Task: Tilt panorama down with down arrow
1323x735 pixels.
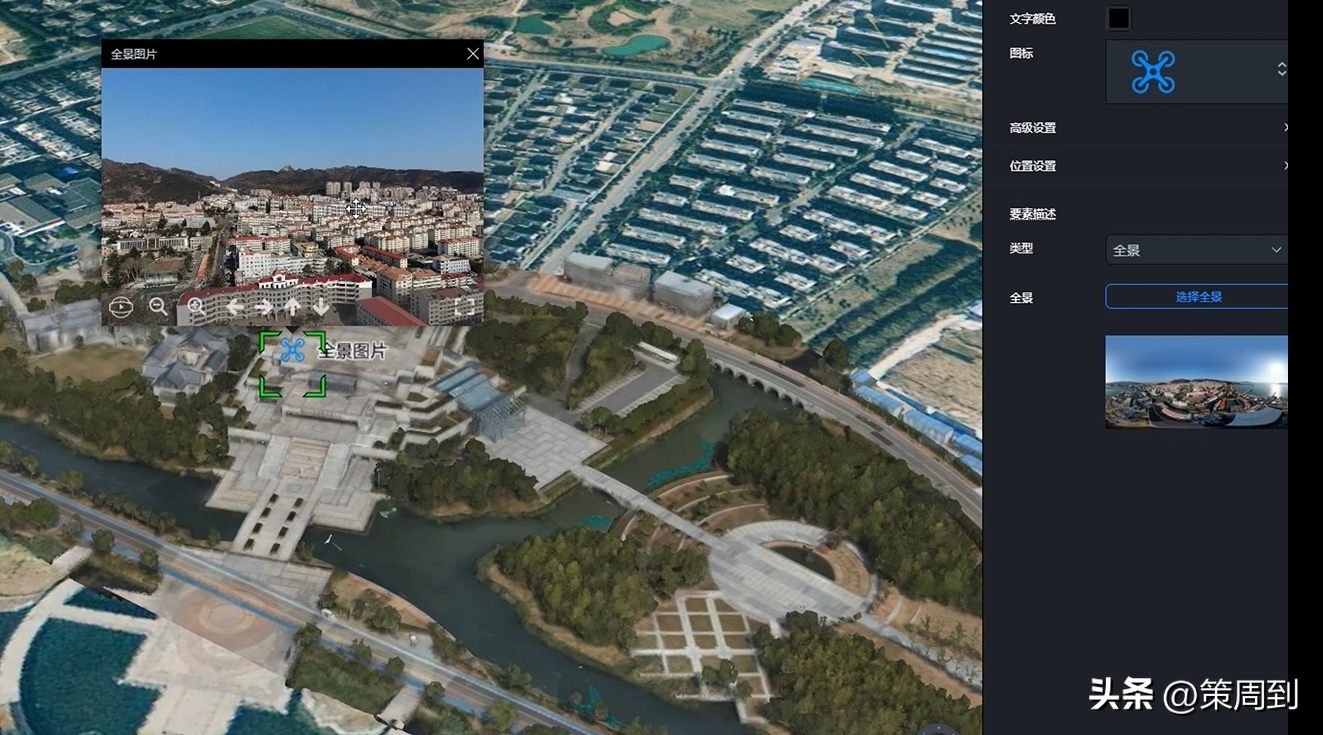Action: point(320,307)
